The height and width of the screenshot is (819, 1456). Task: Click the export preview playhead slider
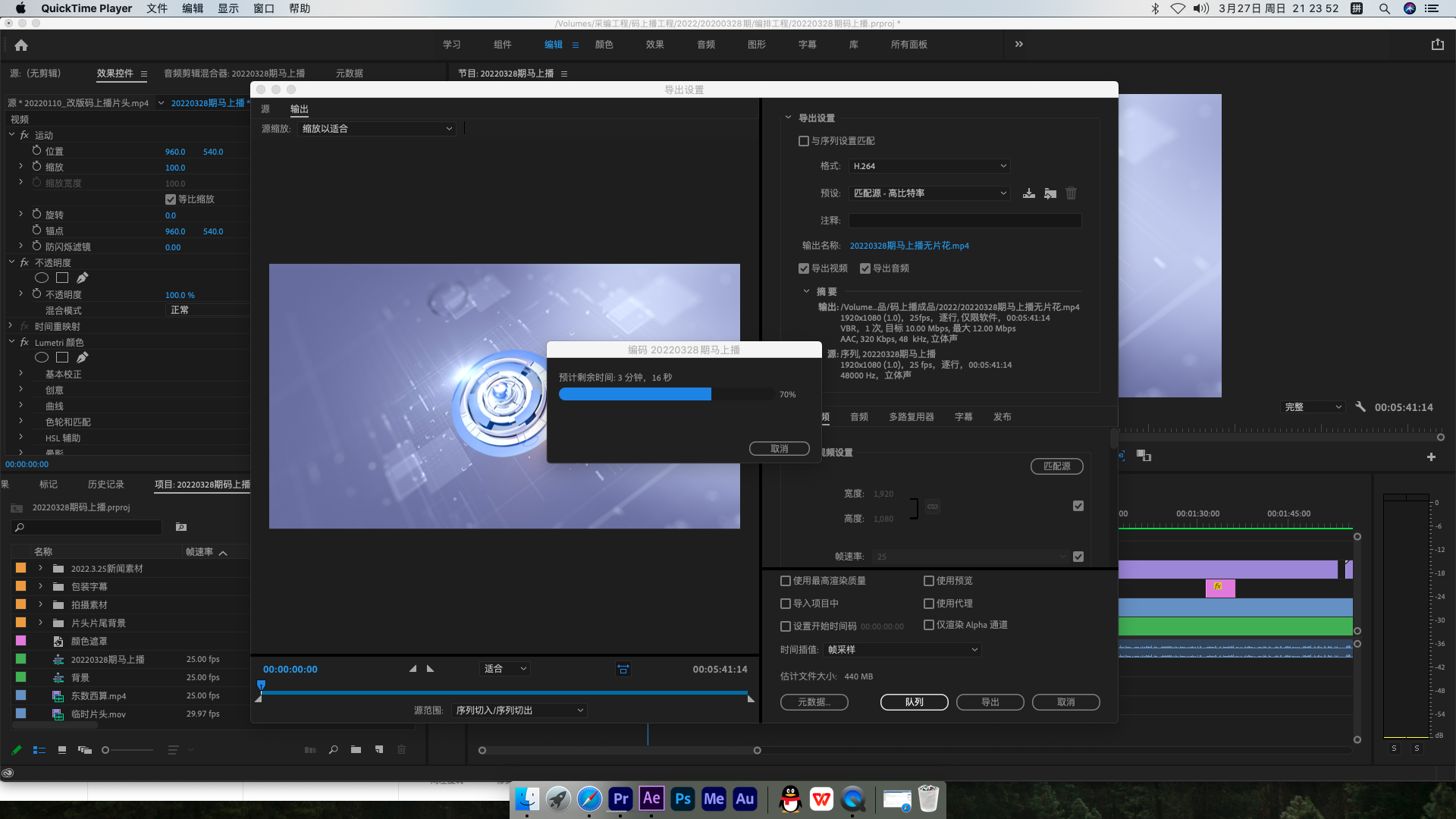click(261, 686)
